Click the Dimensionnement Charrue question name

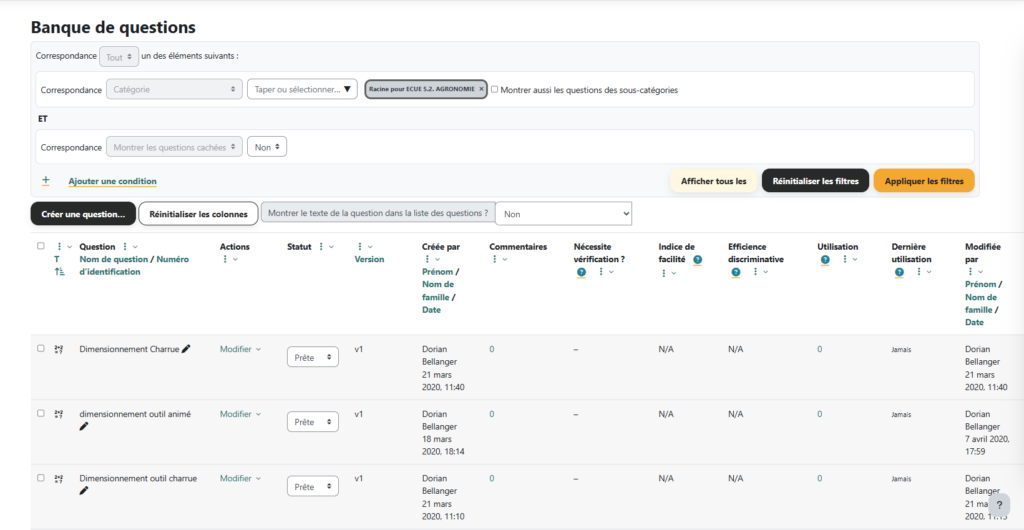pyautogui.click(x=129, y=349)
